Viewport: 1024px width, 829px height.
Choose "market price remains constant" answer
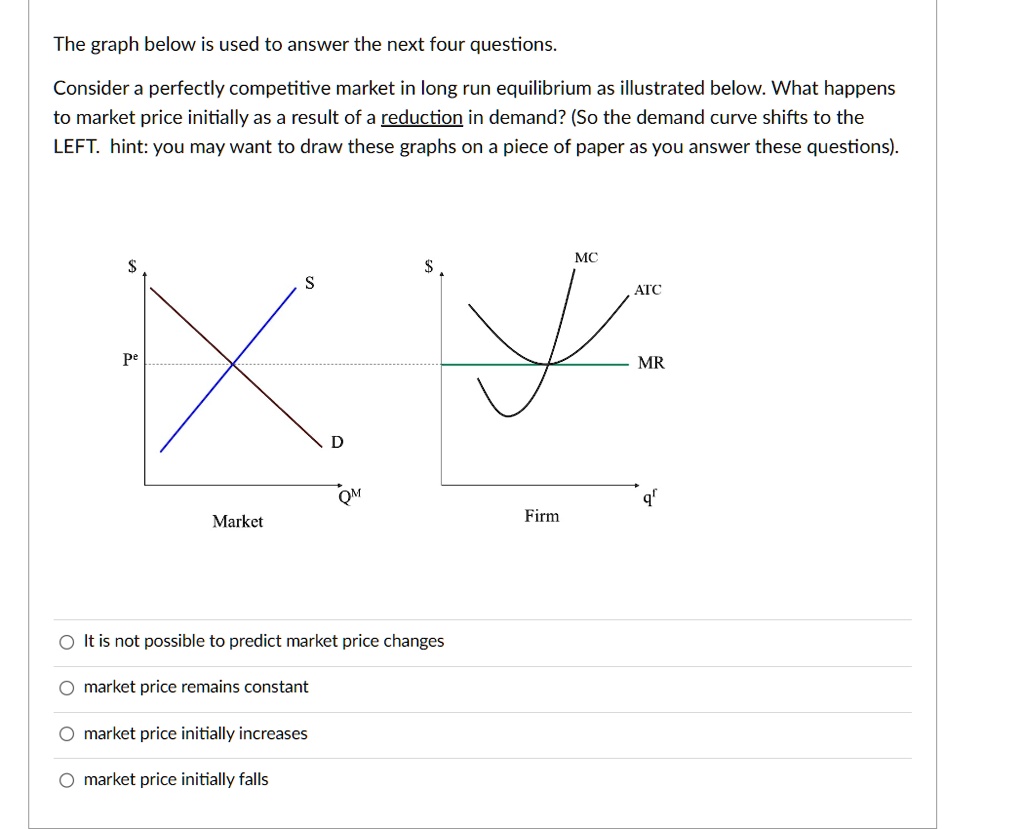point(67,687)
